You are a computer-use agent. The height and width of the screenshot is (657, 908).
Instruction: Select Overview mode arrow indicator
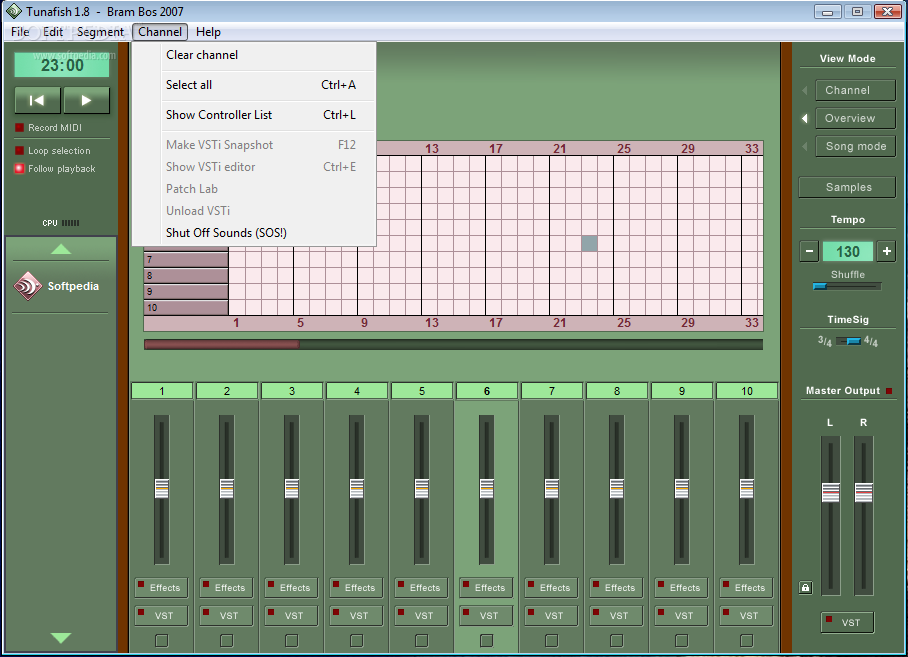805,118
